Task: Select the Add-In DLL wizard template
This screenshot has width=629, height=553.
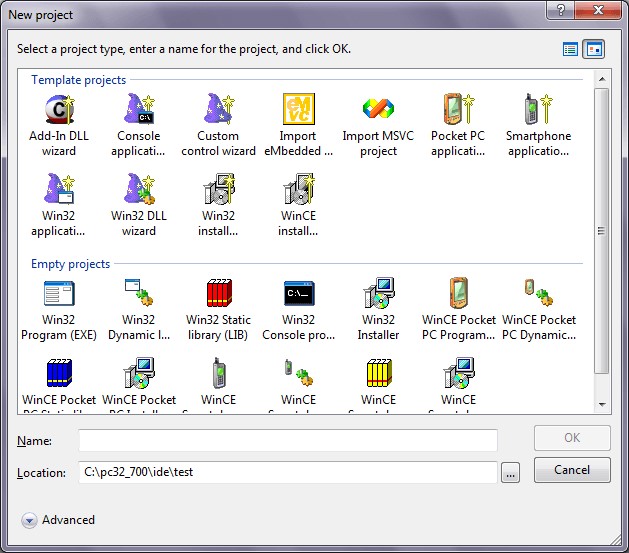Action: (59, 109)
